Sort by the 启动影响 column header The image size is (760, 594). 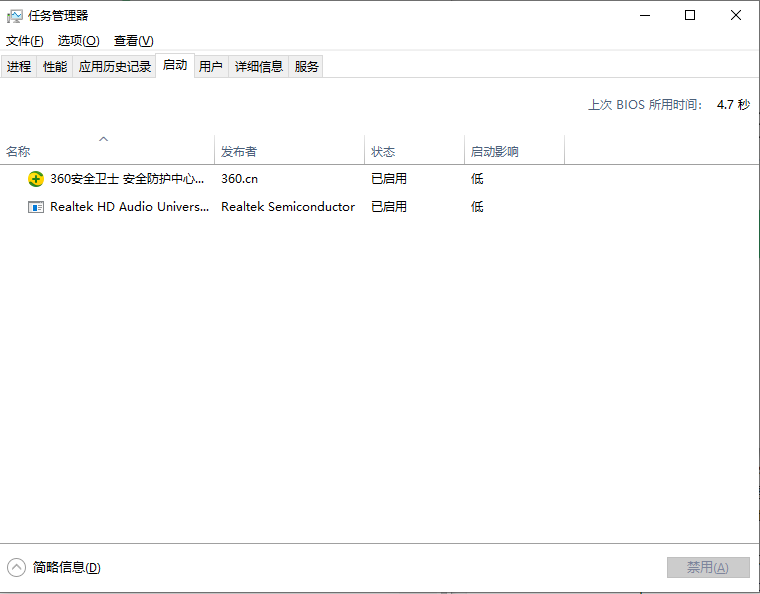tap(514, 150)
